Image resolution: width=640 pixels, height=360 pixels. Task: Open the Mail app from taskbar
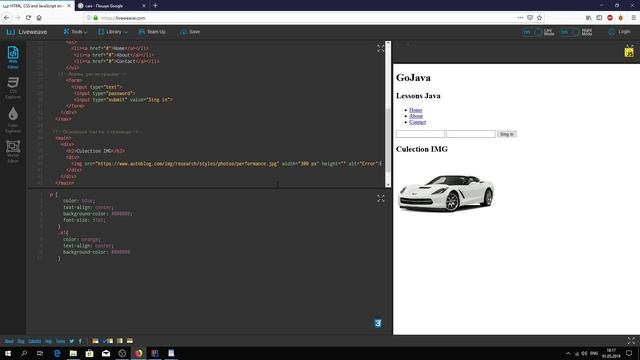click(x=106, y=353)
